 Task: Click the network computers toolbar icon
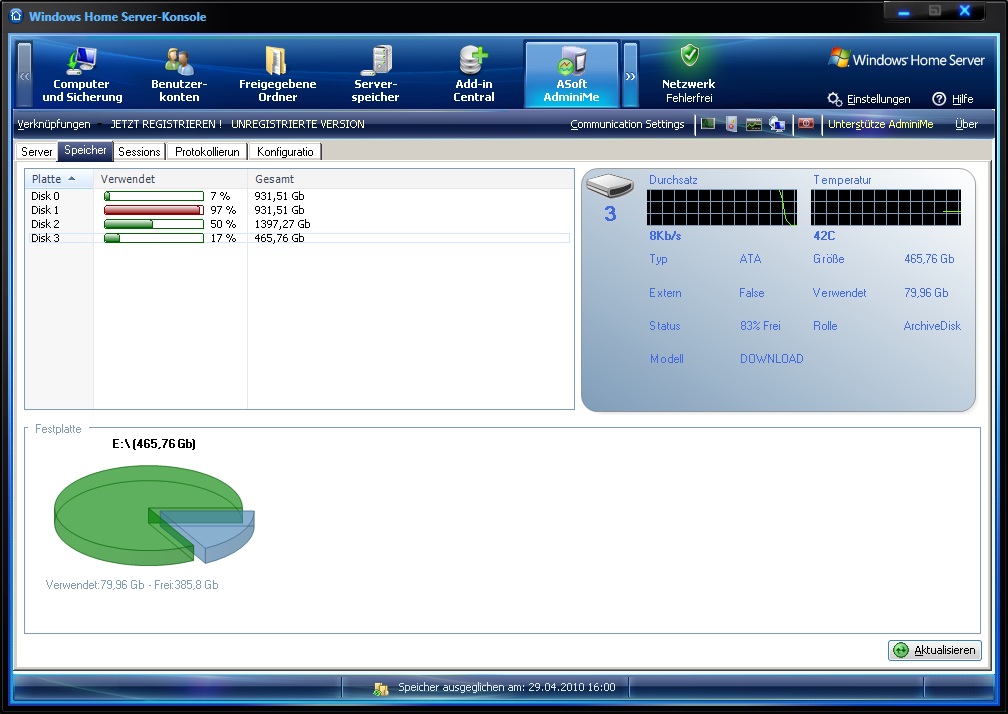pos(777,124)
